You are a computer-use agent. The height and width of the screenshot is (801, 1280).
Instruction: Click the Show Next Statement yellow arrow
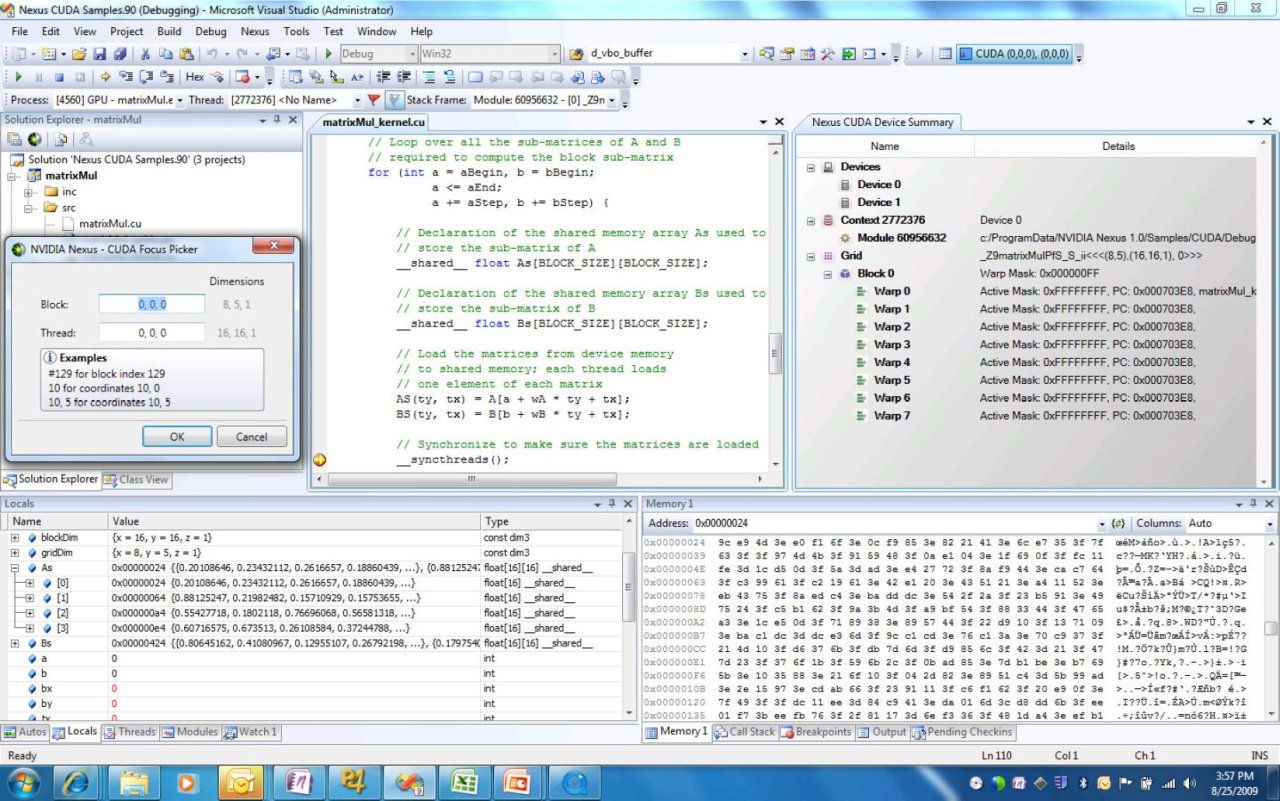(106, 77)
